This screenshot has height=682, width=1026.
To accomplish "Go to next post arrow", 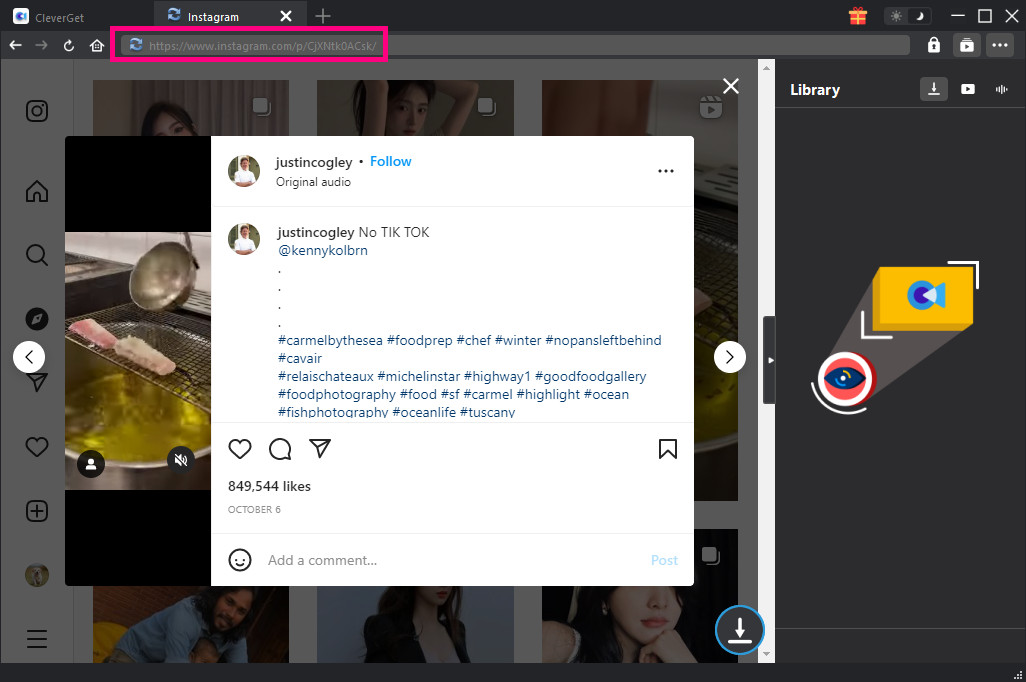I will click(x=730, y=356).
